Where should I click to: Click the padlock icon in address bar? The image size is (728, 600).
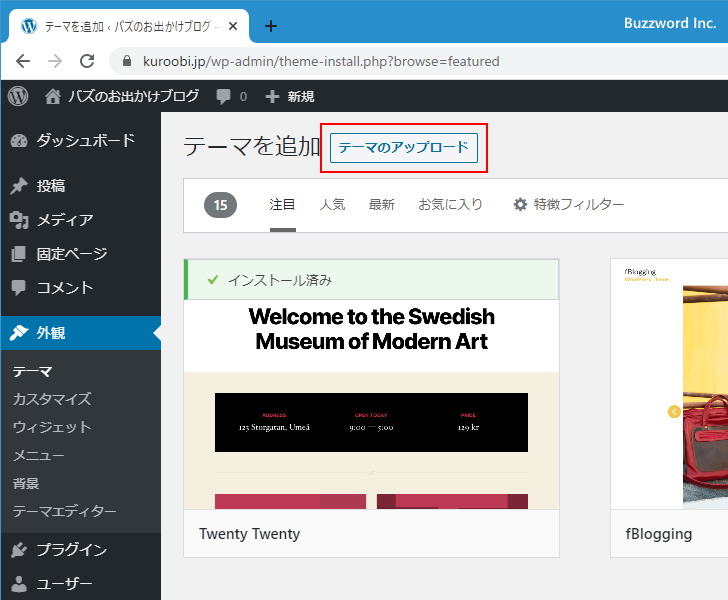tap(127, 61)
